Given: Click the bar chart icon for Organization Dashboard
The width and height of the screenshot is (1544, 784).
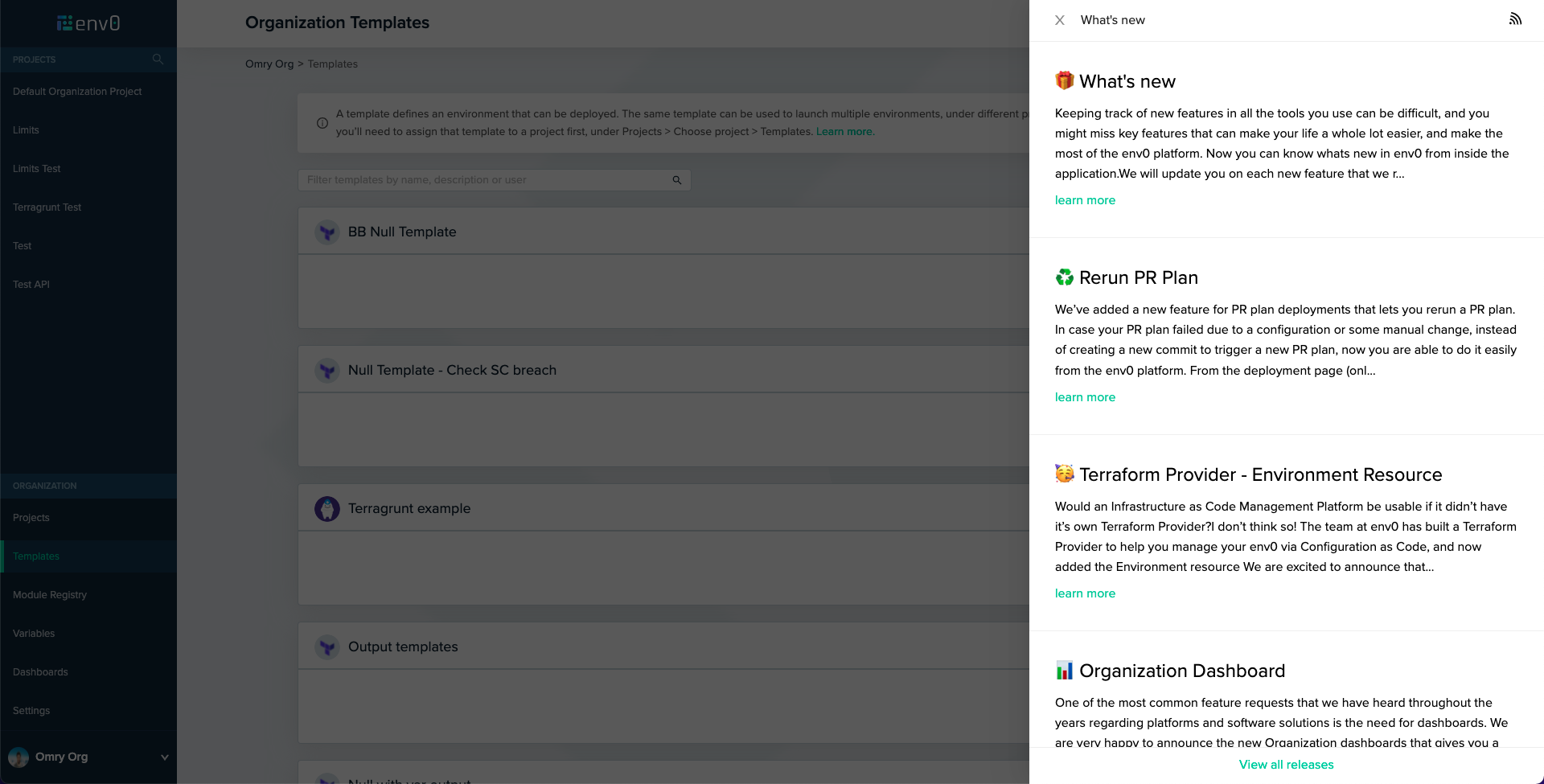Looking at the screenshot, I should coord(1065,670).
